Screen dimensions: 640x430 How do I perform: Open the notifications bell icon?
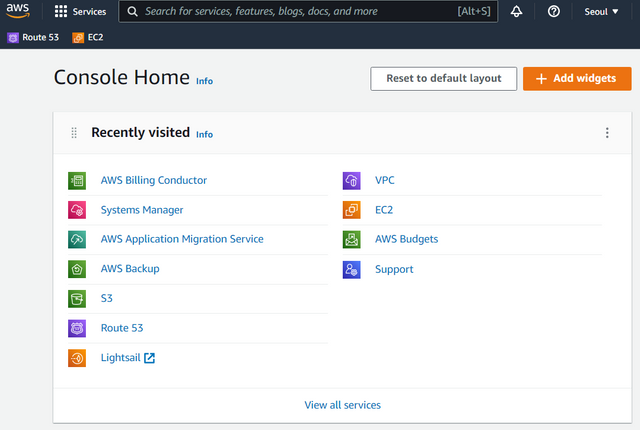pyautogui.click(x=516, y=11)
